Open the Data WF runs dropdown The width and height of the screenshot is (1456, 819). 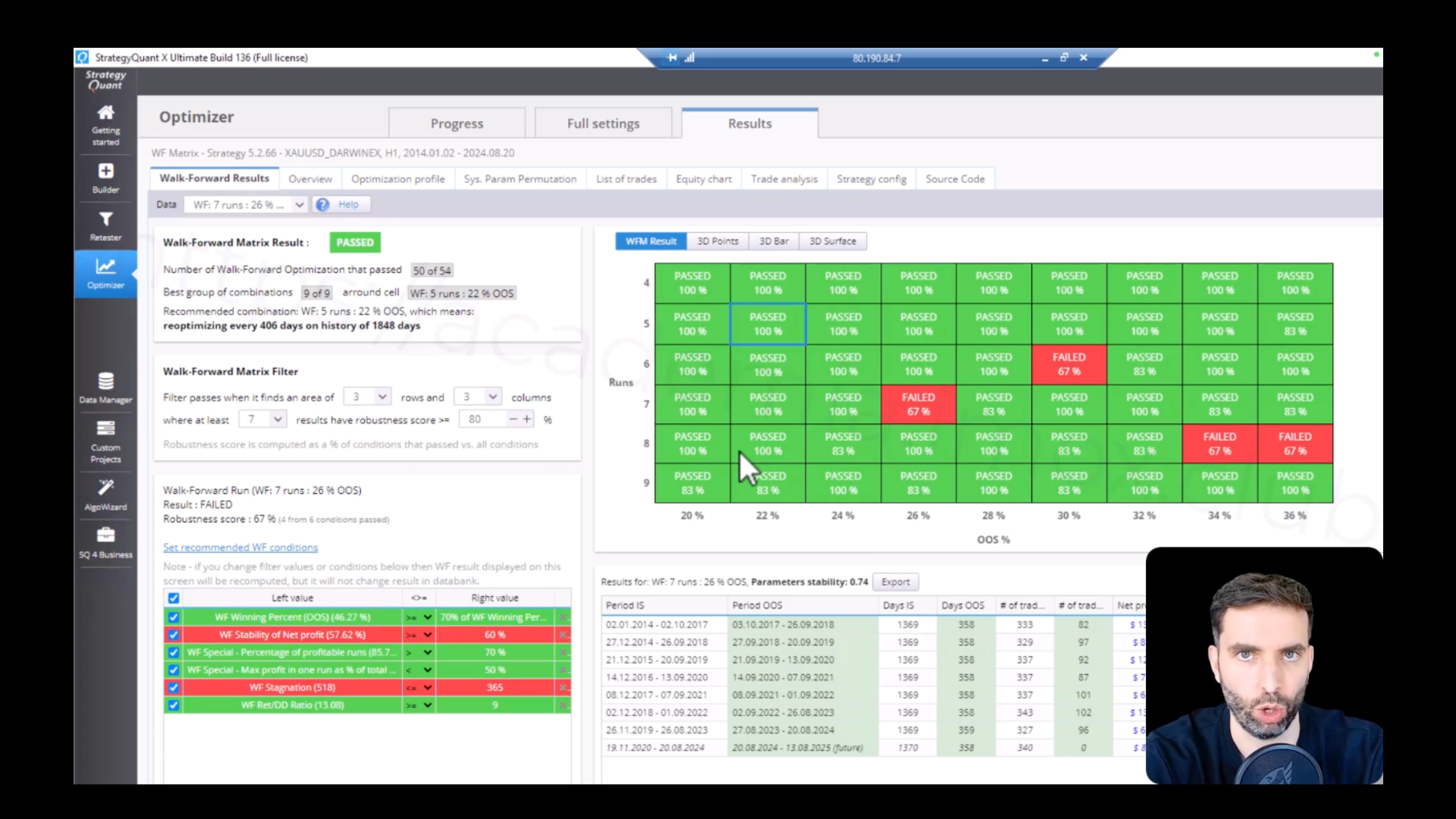tap(246, 205)
